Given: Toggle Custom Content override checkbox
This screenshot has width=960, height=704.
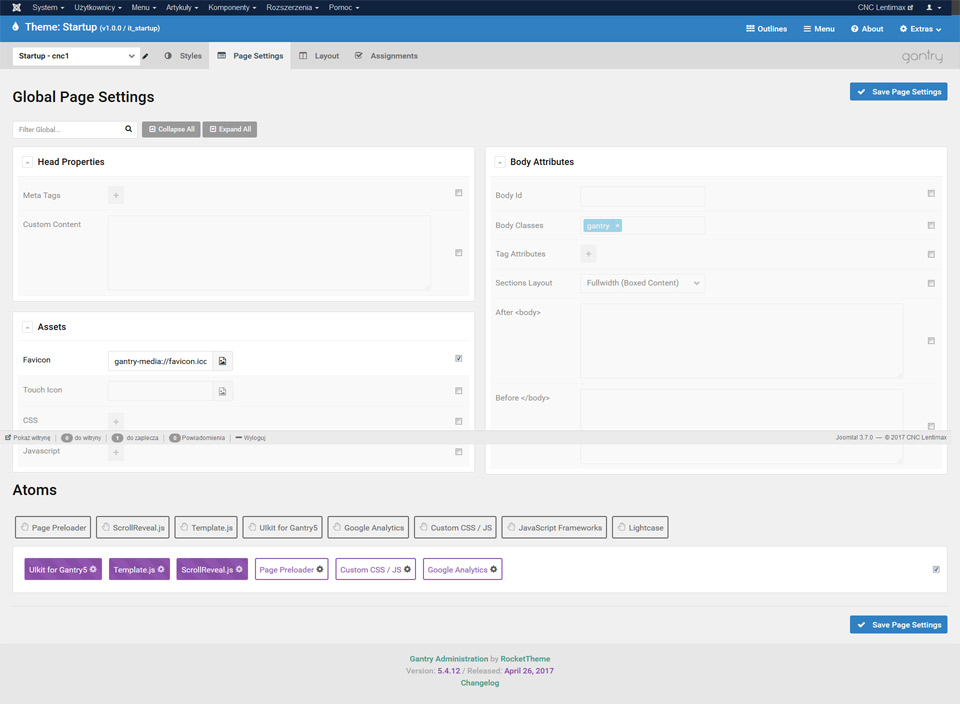Looking at the screenshot, I should (x=459, y=253).
